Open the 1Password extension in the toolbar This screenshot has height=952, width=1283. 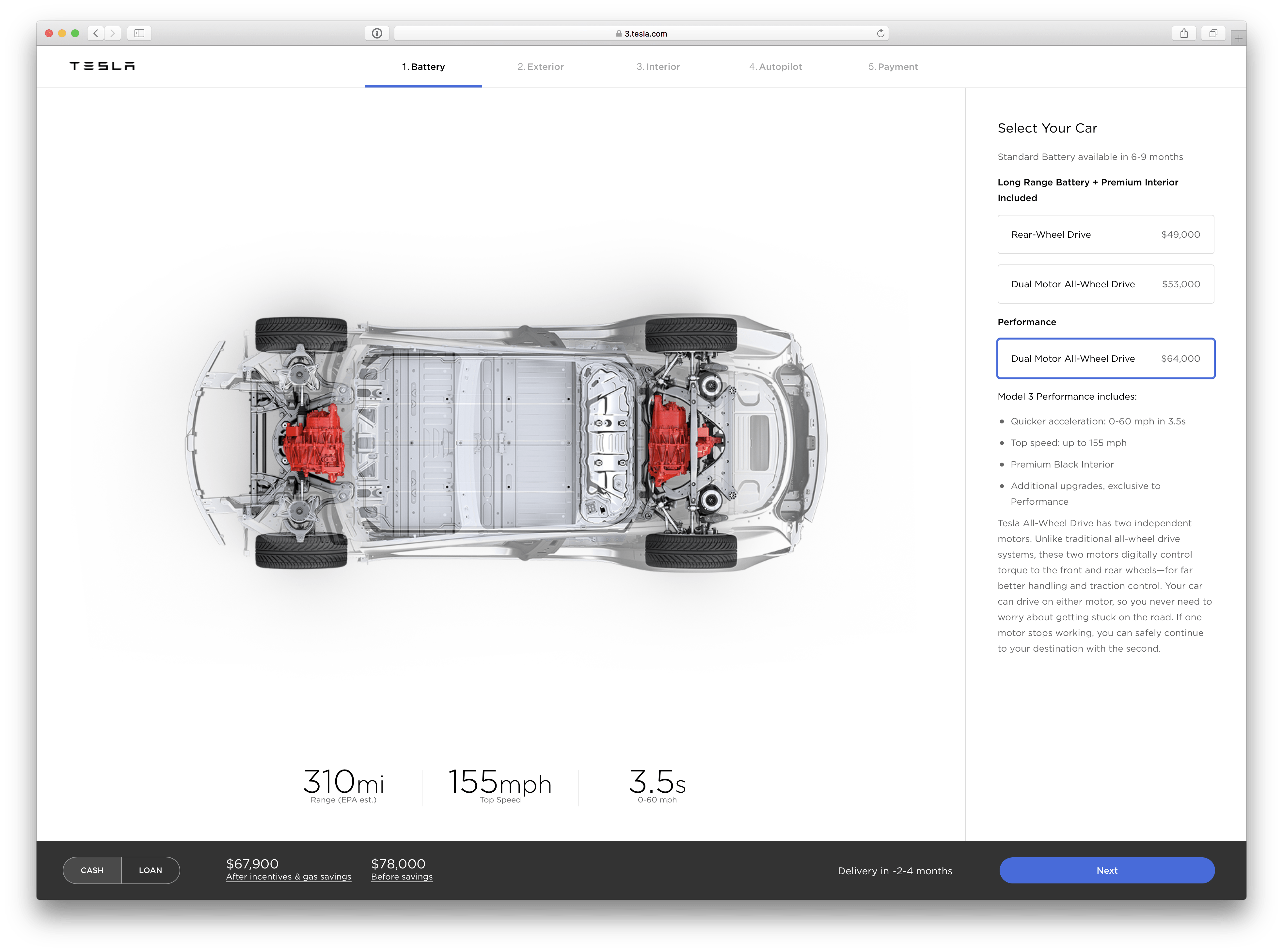377,33
